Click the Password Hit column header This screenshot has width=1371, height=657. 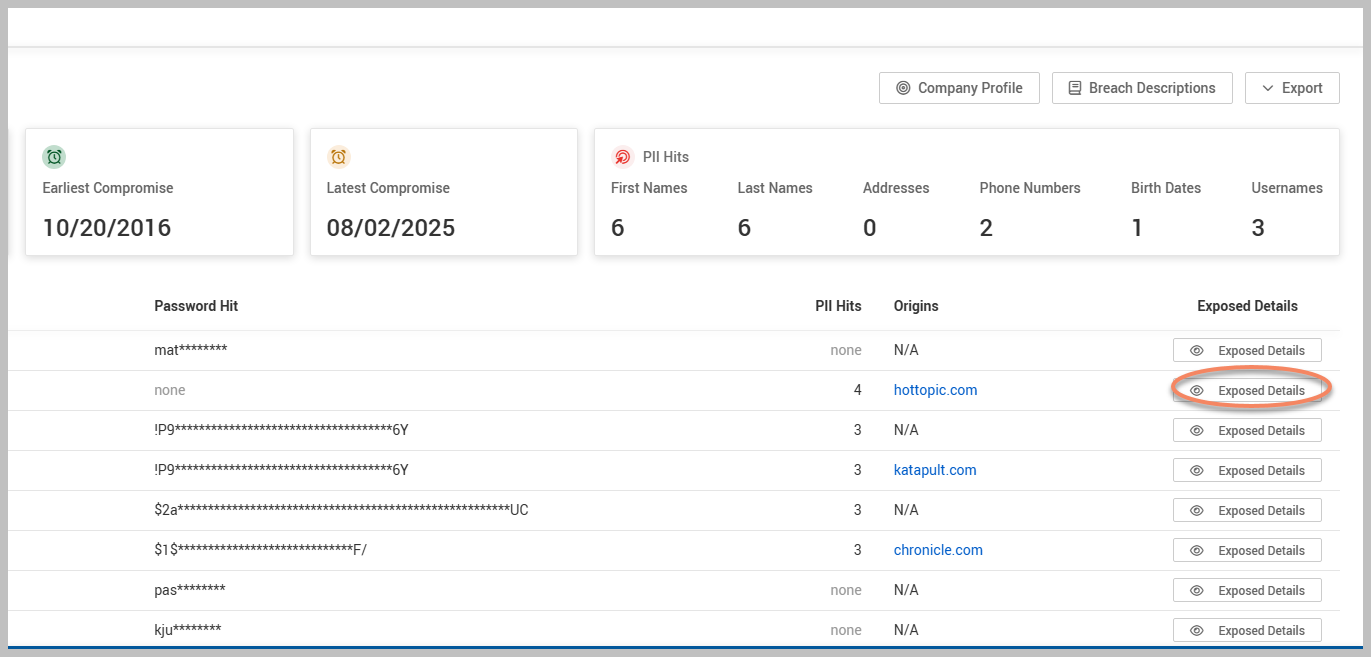click(x=196, y=306)
